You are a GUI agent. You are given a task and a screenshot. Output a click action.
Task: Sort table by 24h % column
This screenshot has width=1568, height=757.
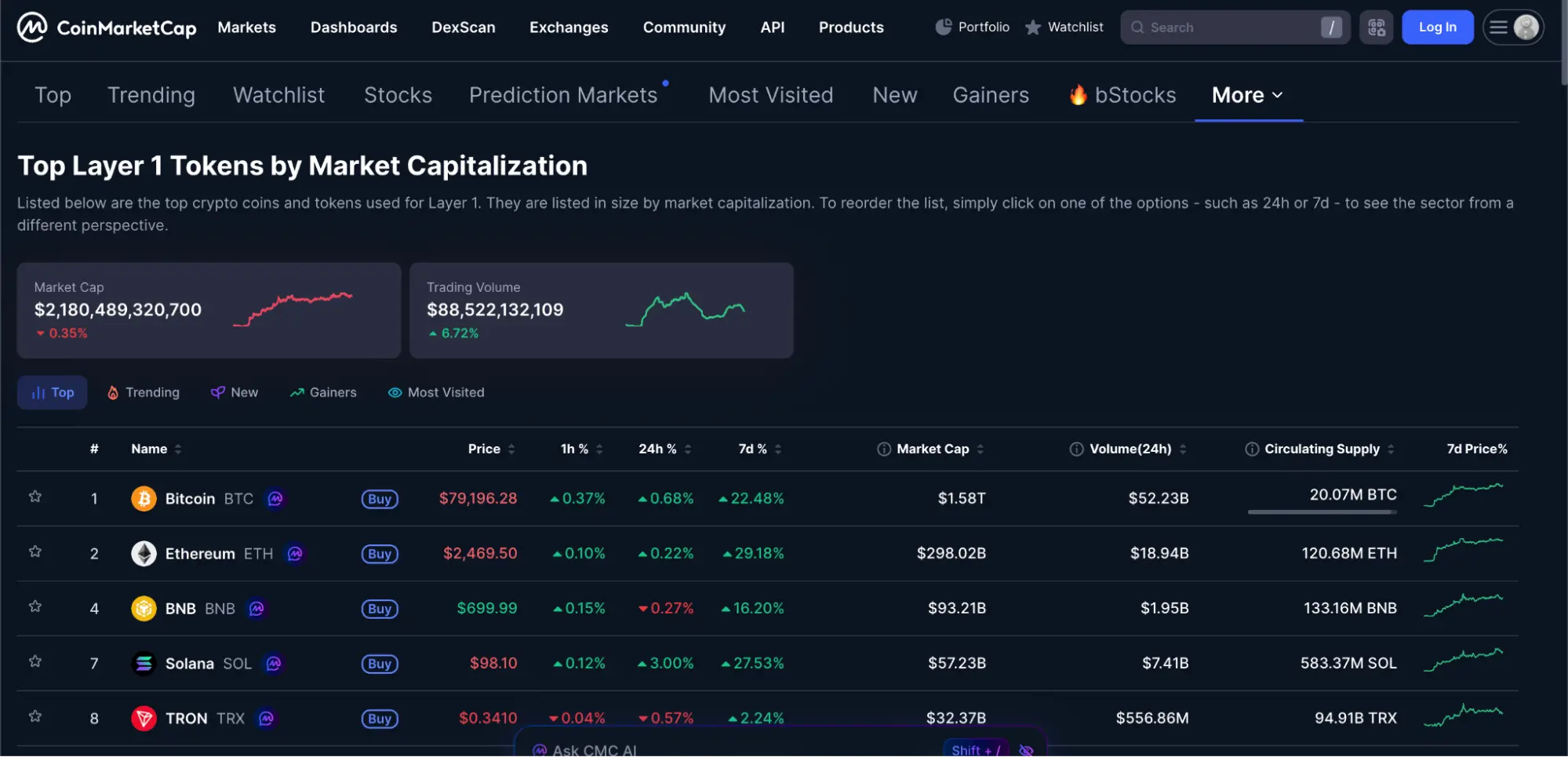[x=665, y=449]
